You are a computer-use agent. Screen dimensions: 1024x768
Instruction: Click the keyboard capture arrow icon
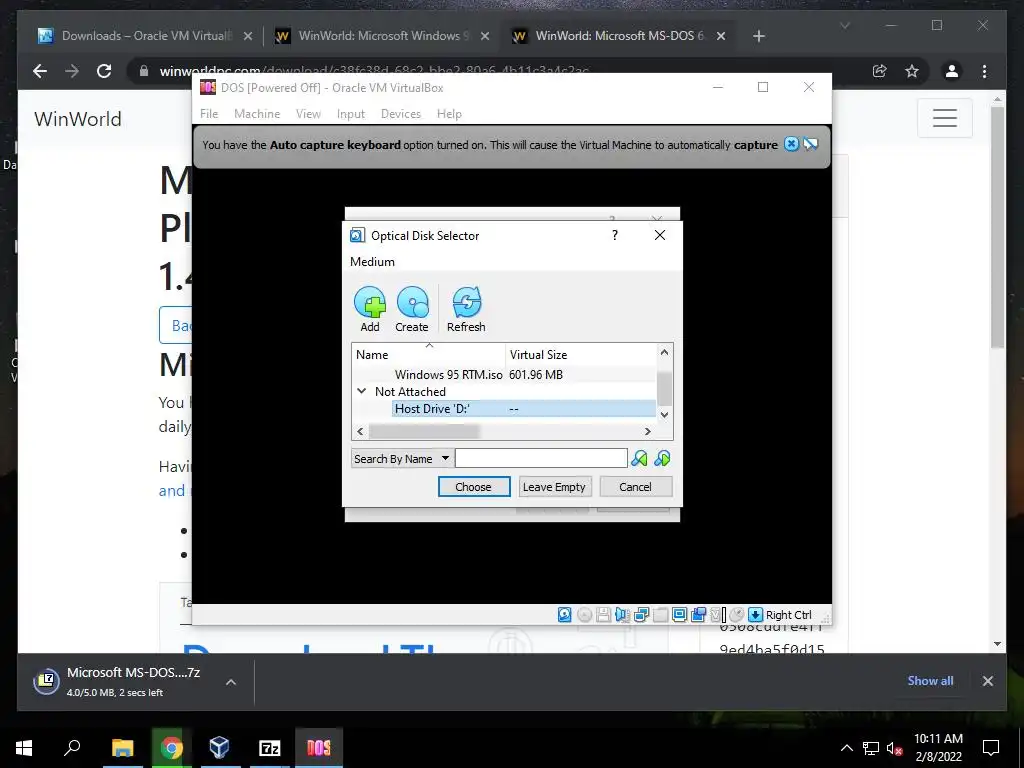756,615
